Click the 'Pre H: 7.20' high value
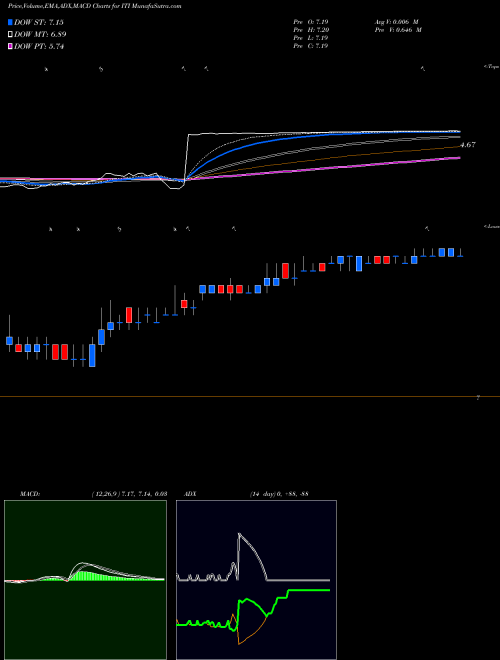Viewport: 500px width, 660px height. (311, 29)
